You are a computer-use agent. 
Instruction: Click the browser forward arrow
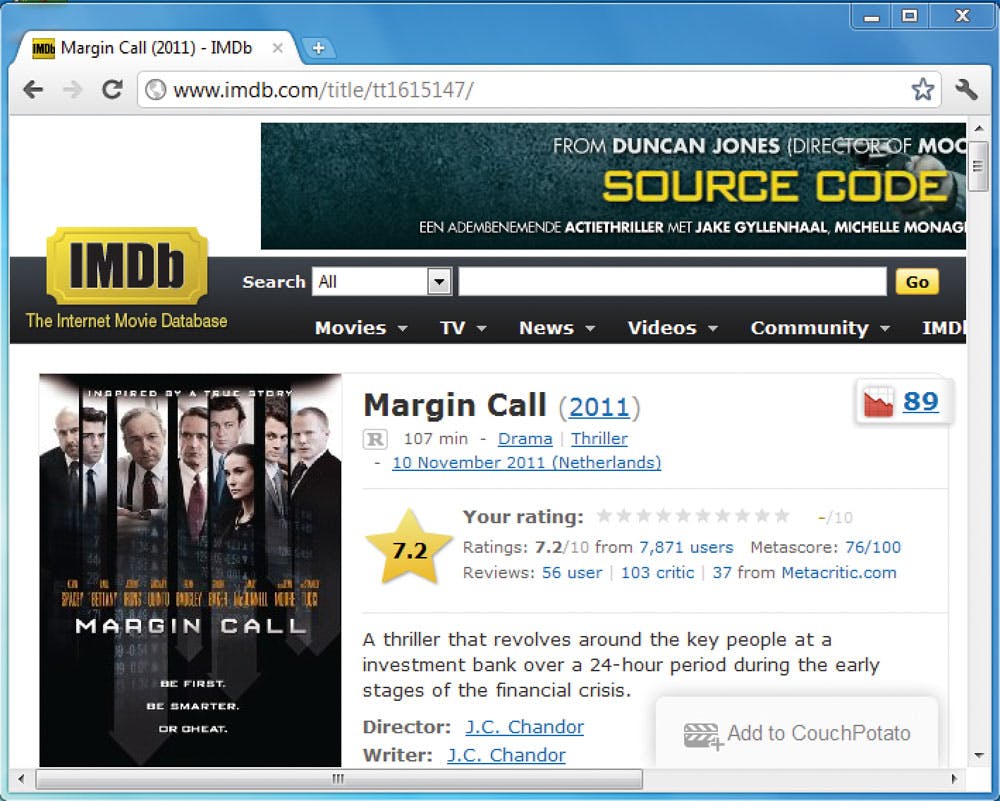tap(73, 90)
